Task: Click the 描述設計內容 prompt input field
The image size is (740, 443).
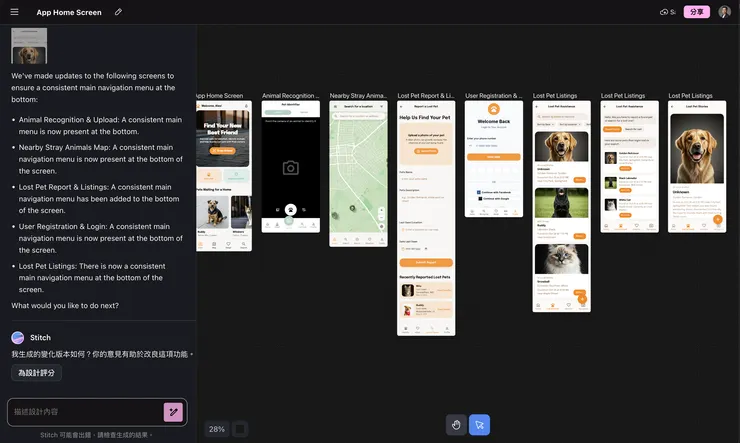Action: click(85, 412)
